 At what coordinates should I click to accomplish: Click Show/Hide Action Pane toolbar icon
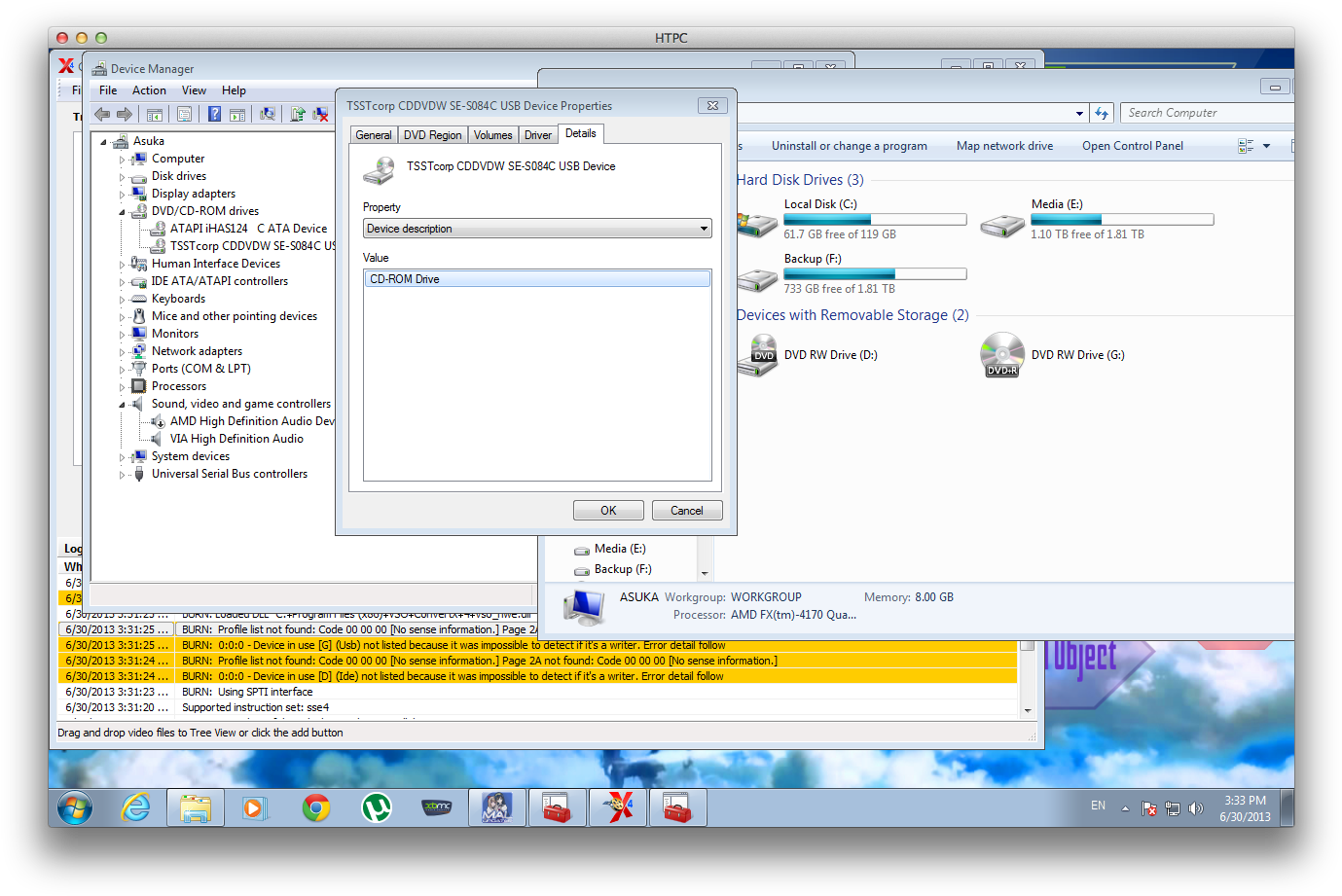pos(237,114)
